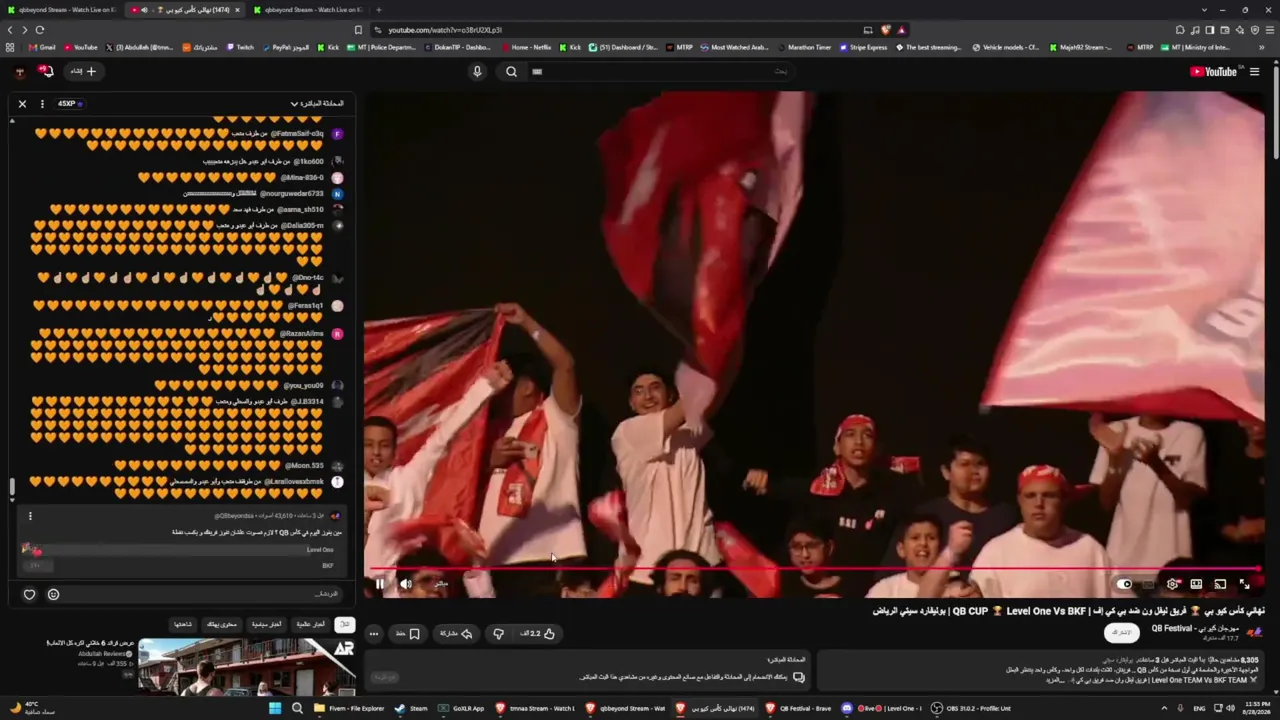Viewport: 1280px width, 720px height.
Task: Subscribe to the QB Festival channel
Action: (x=1122, y=632)
